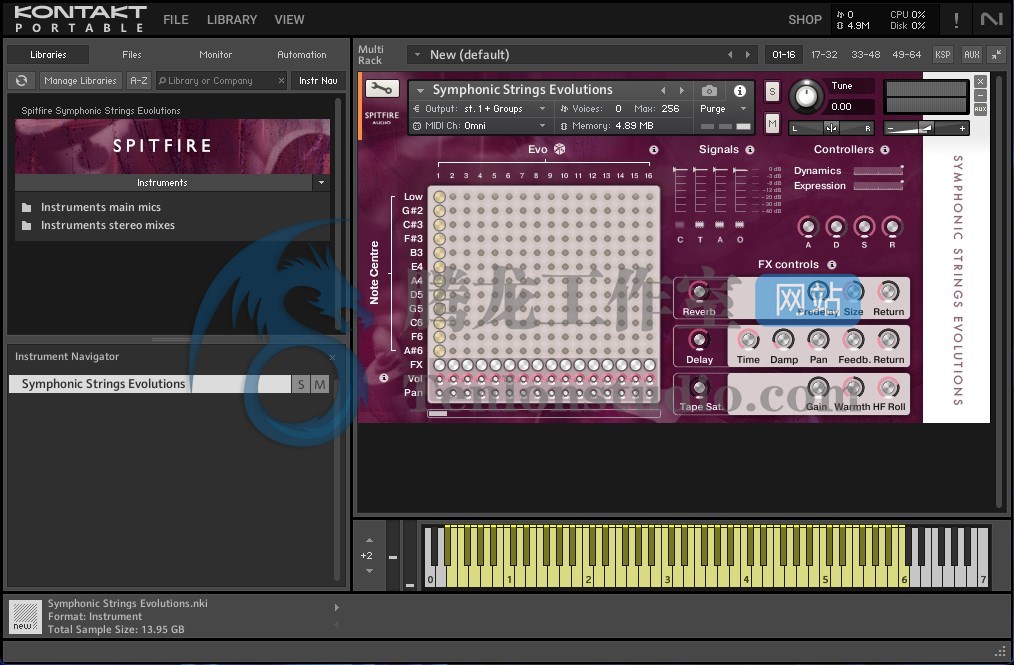Image resolution: width=1014 pixels, height=665 pixels.
Task: Show rack page 17-32
Action: point(824,54)
